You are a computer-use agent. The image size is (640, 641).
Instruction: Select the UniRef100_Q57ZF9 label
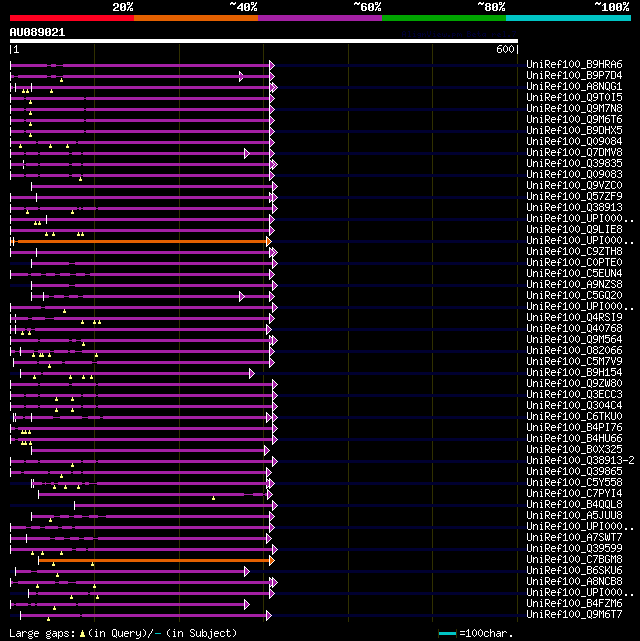pyautogui.click(x=574, y=197)
